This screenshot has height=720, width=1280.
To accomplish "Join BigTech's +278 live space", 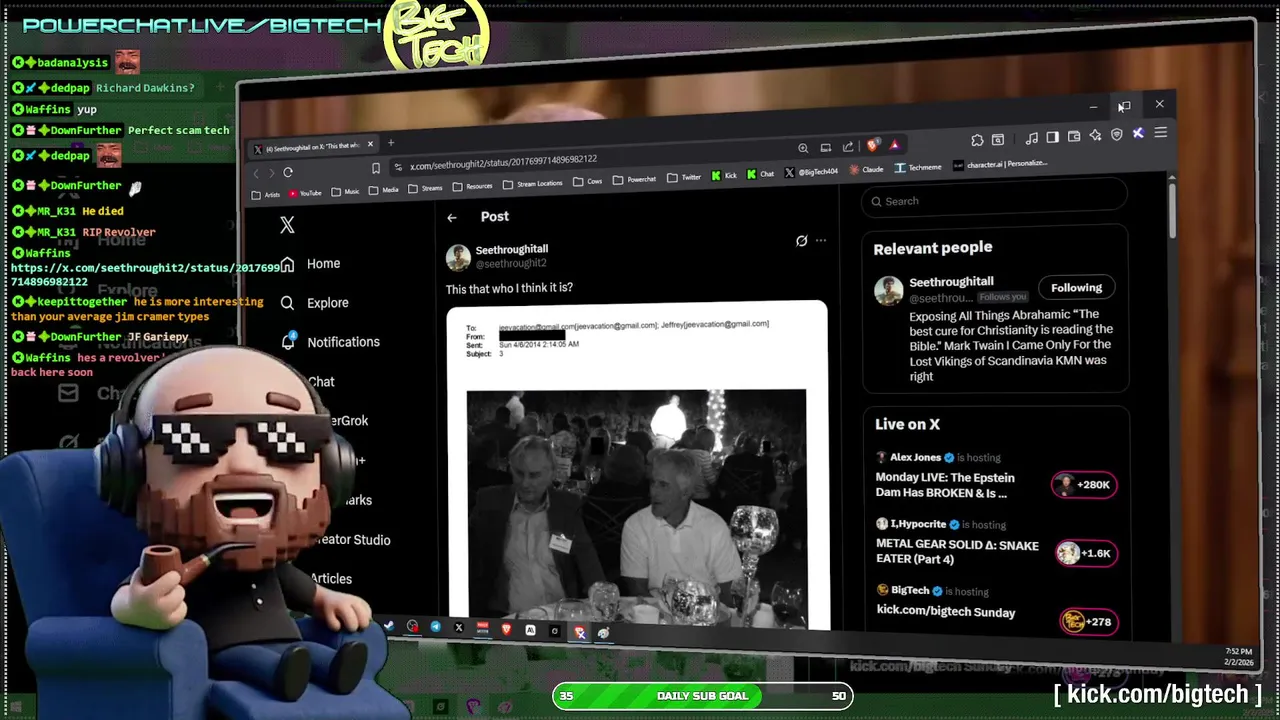I will pyautogui.click(x=1088, y=621).
